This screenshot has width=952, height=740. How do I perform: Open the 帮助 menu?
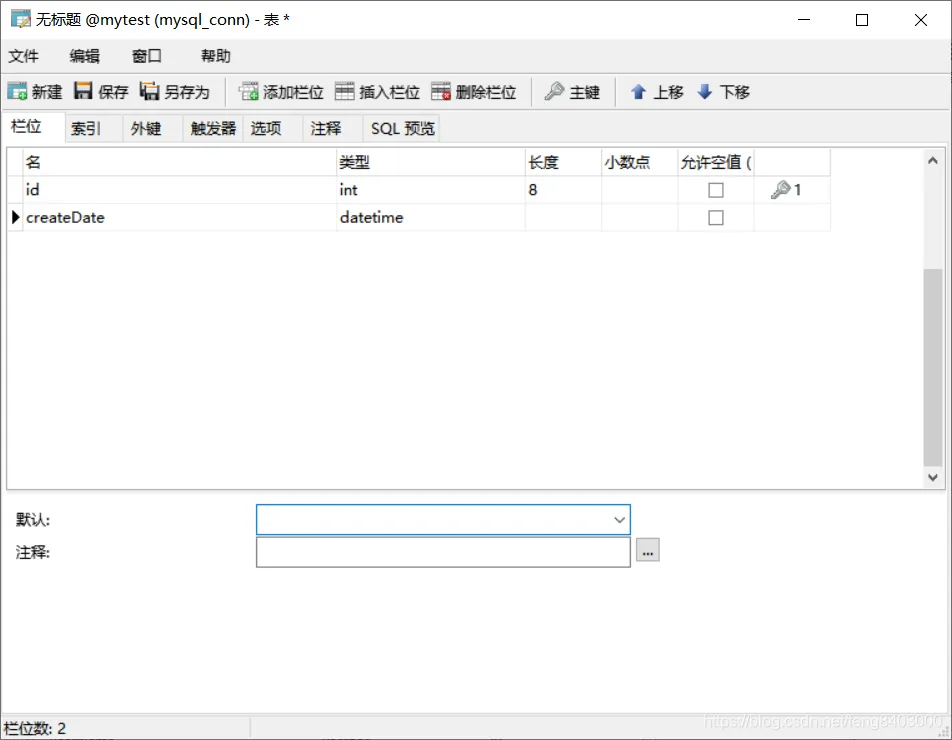tap(216, 56)
